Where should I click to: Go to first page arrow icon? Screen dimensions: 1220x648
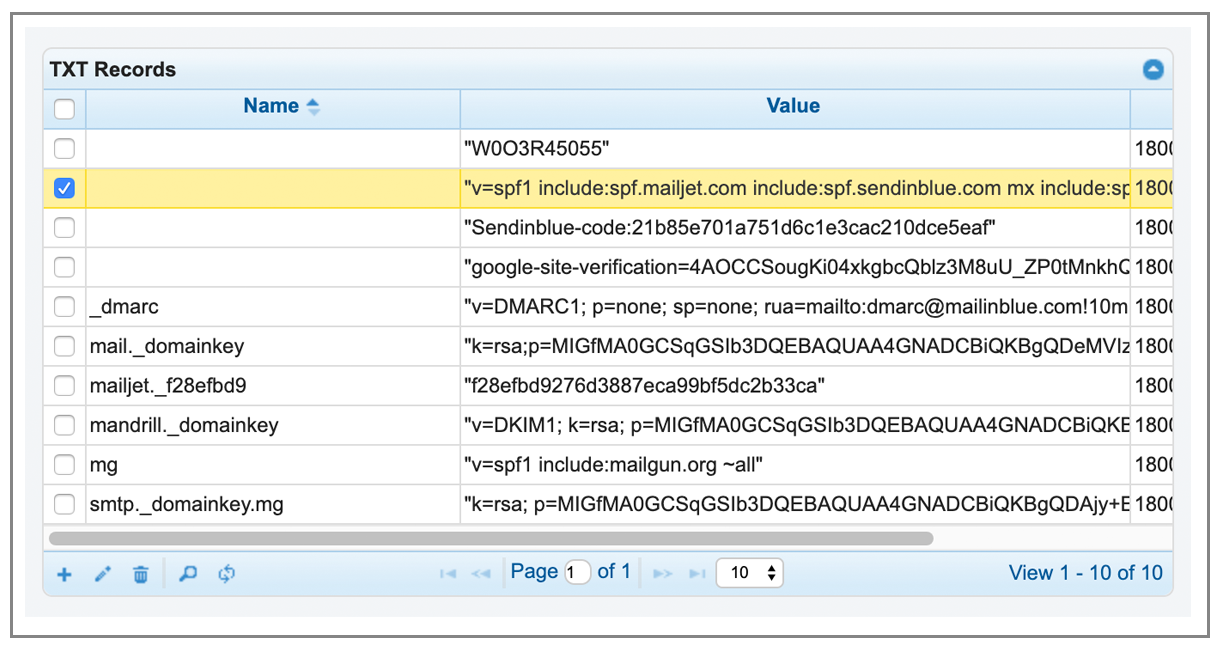[x=448, y=574]
